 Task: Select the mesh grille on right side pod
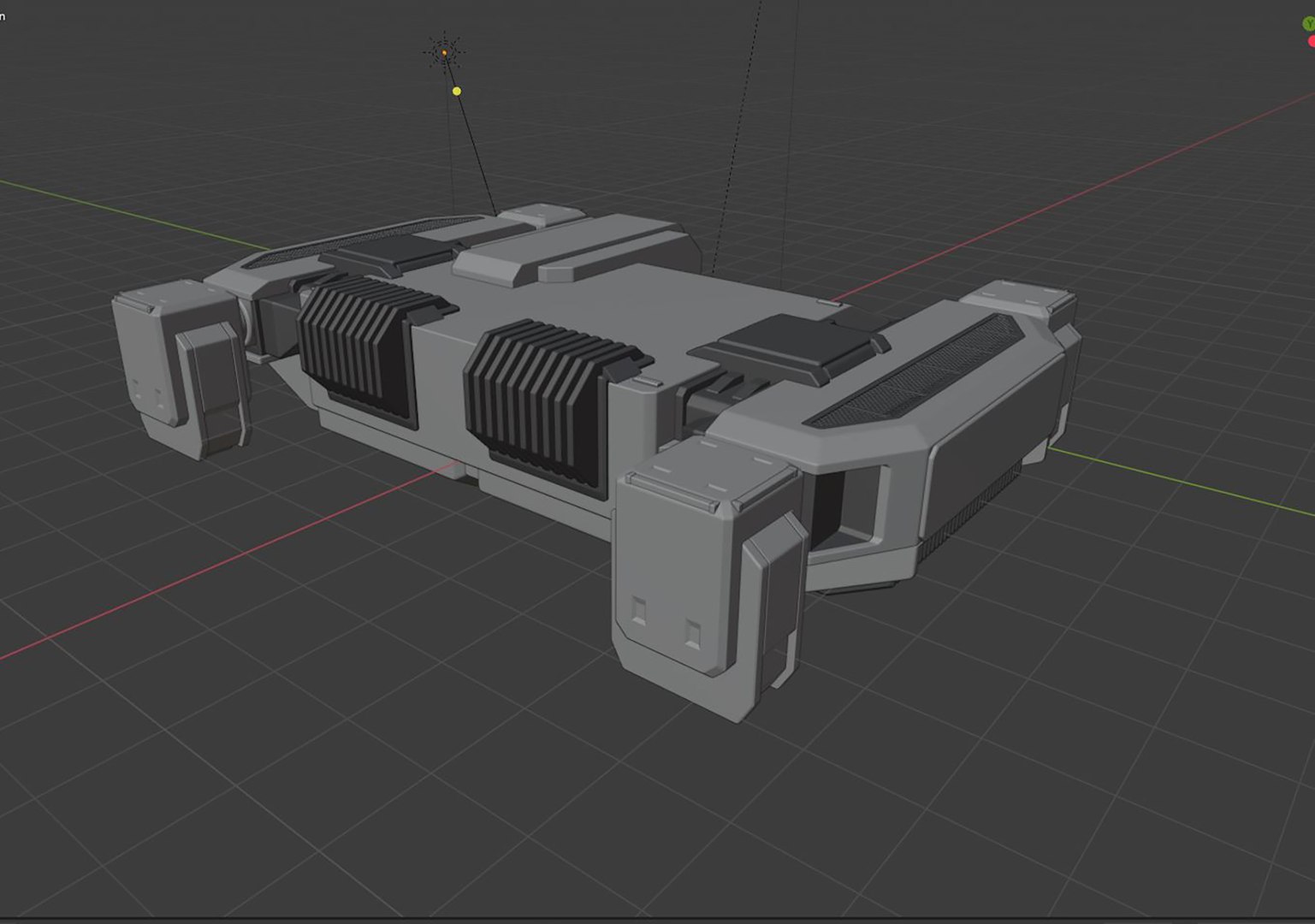tap(915, 372)
